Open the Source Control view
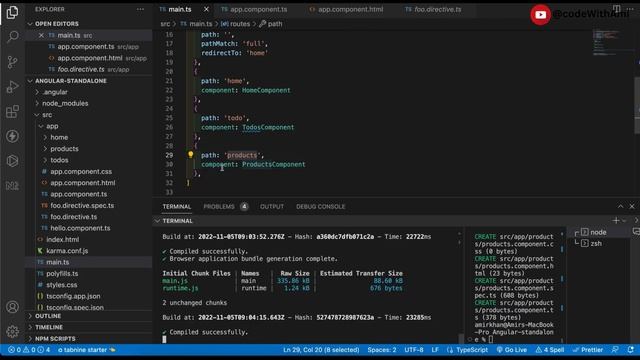This screenshot has width=640, height=360. point(12,62)
